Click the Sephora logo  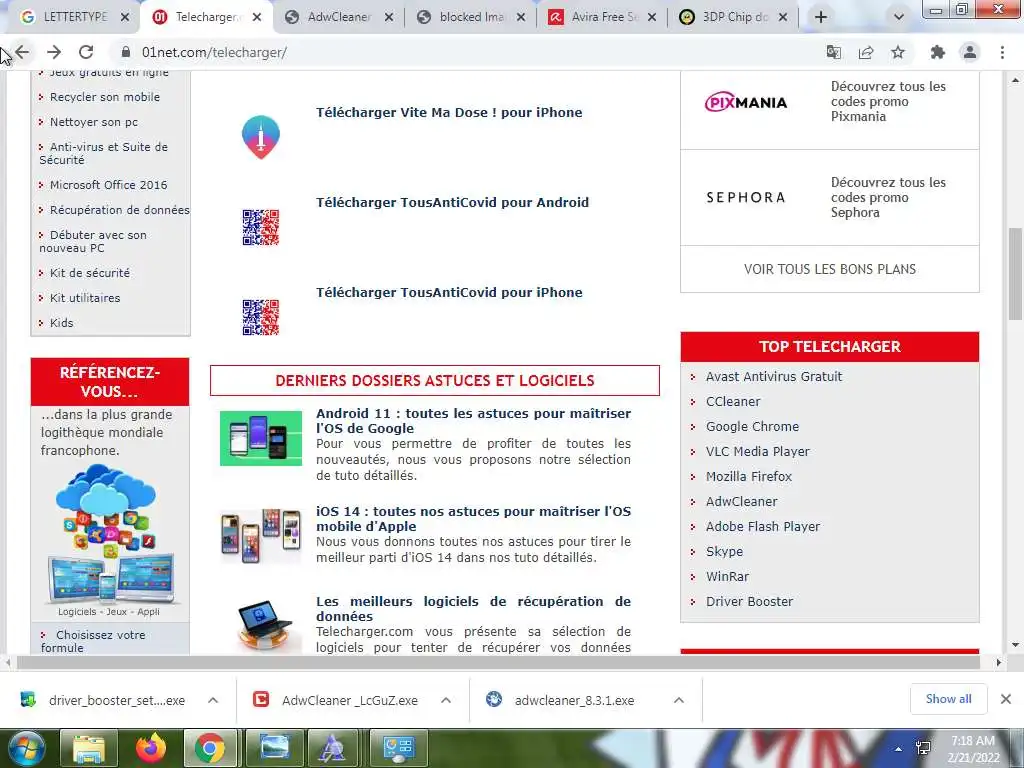click(746, 197)
